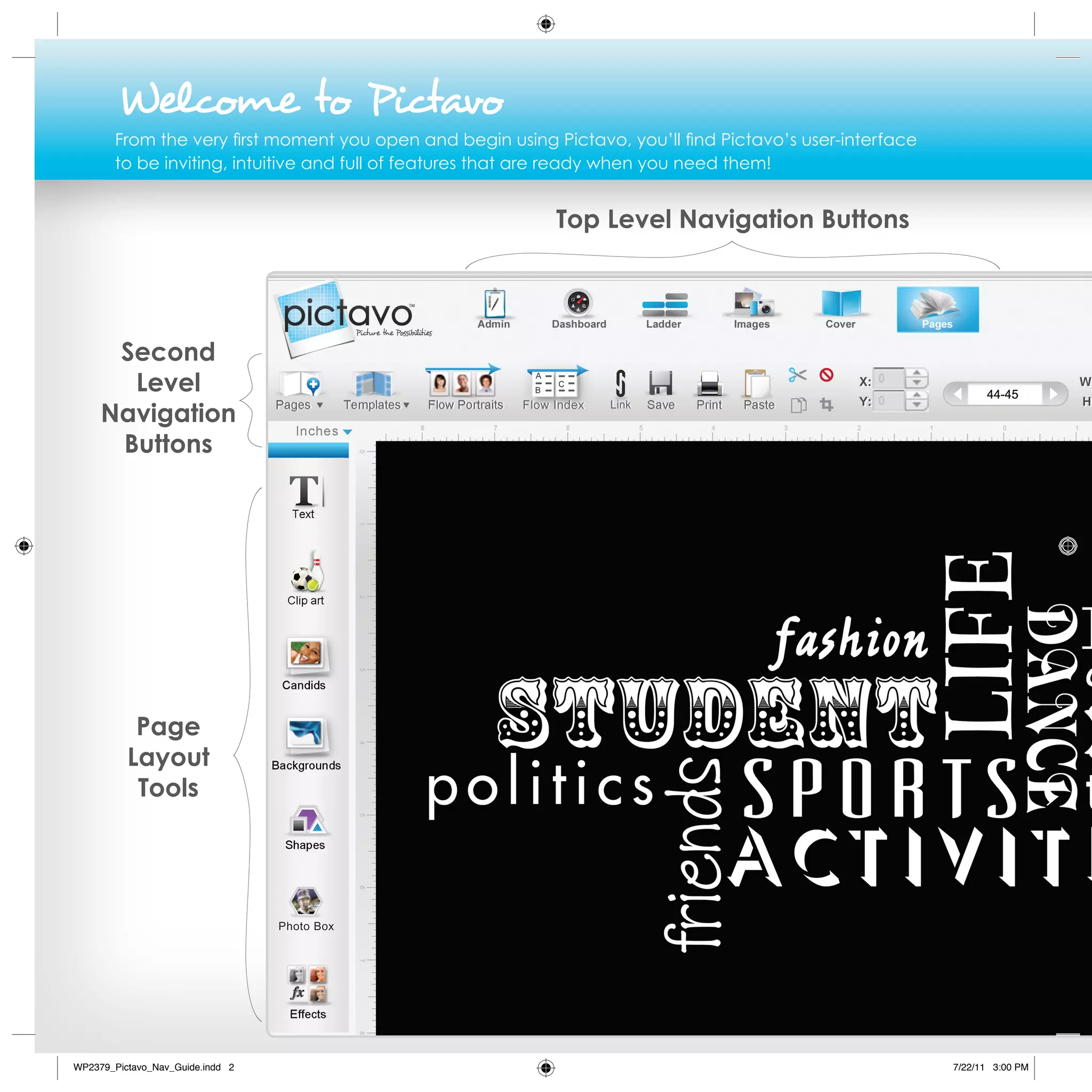The width and height of the screenshot is (1092, 1092).
Task: Expand the Templates dropdown
Action: (376, 390)
